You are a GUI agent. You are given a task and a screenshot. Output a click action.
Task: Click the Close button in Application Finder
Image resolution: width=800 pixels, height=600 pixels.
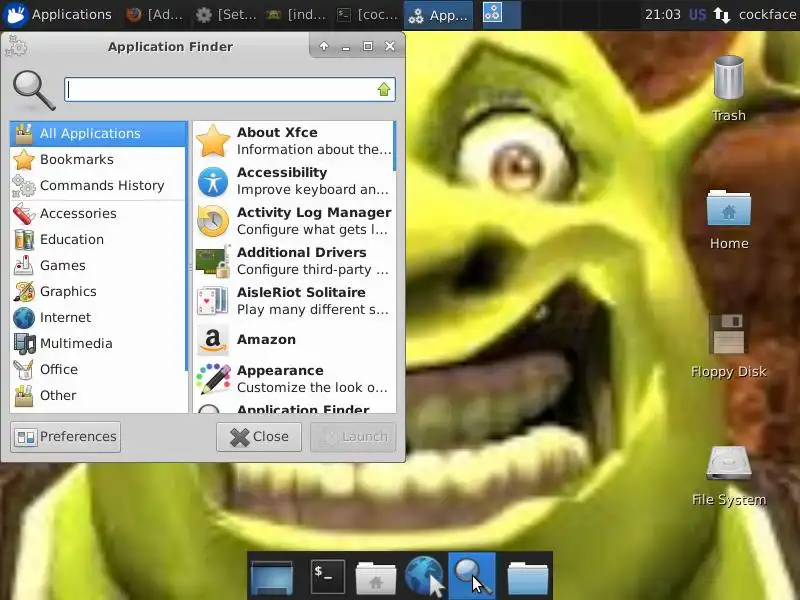(259, 437)
